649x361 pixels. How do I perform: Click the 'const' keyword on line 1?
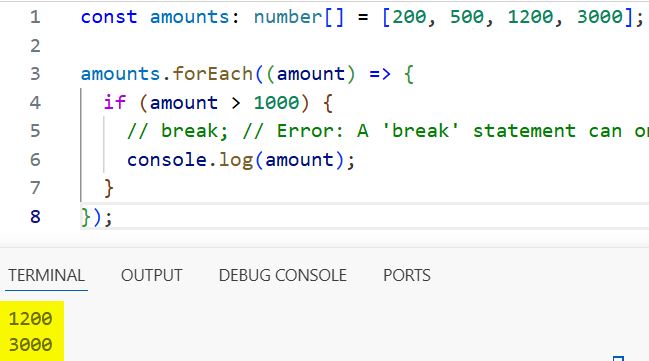(109, 17)
